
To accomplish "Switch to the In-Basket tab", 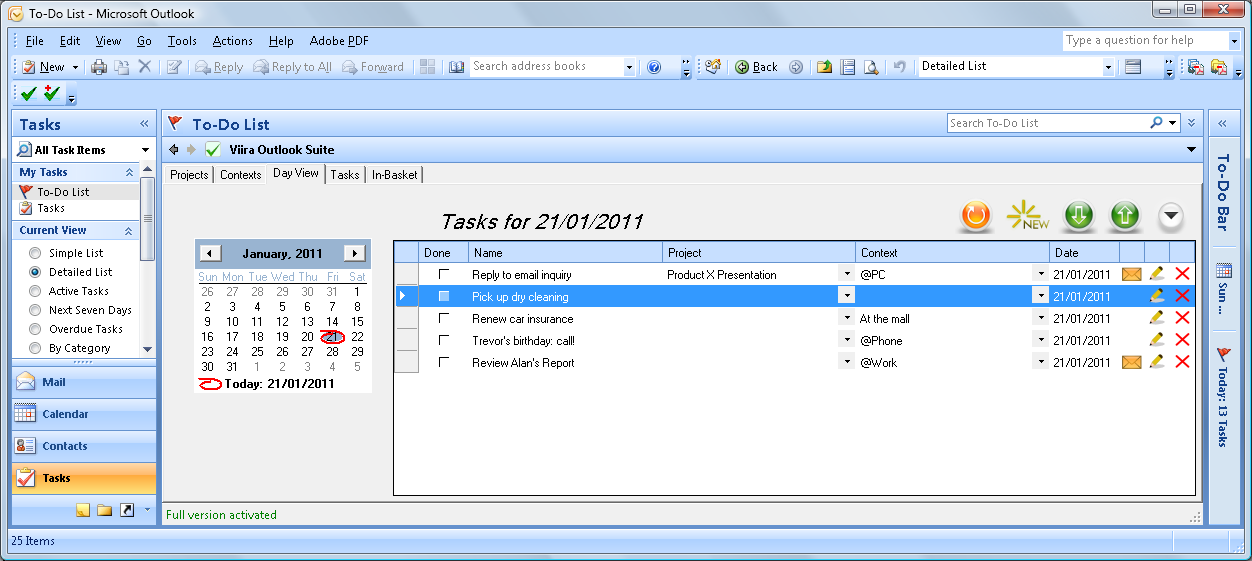I will (395, 175).
